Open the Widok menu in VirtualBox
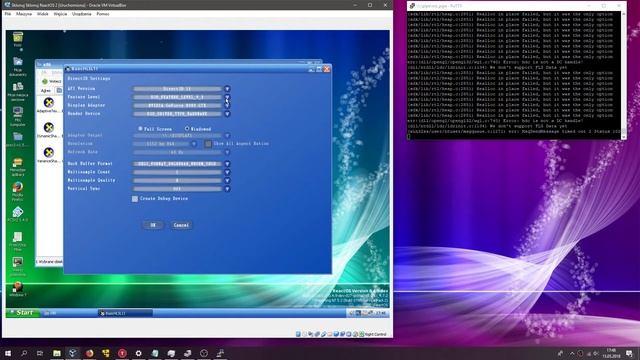The image size is (640, 360). (x=42, y=14)
